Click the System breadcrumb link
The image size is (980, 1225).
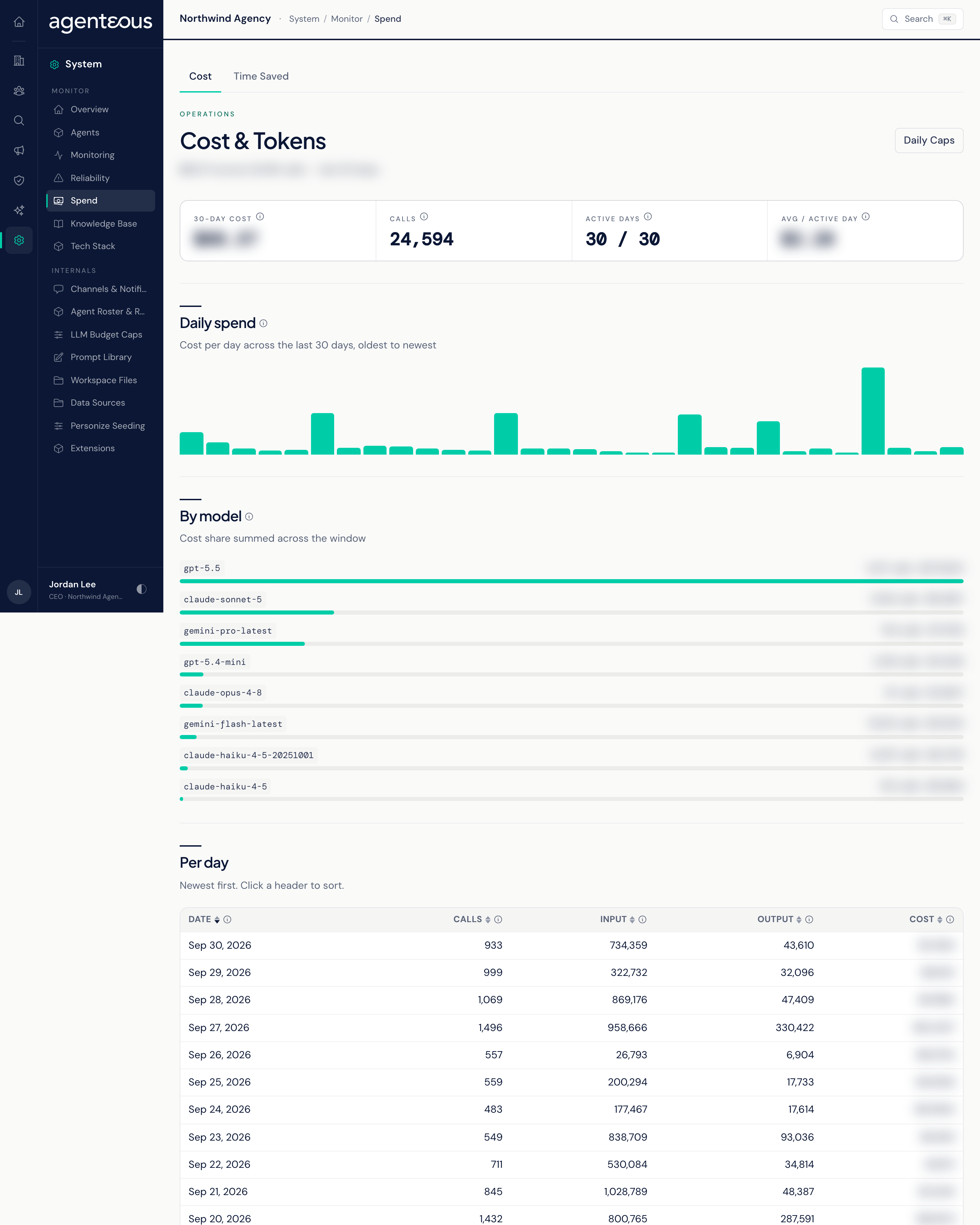point(304,19)
